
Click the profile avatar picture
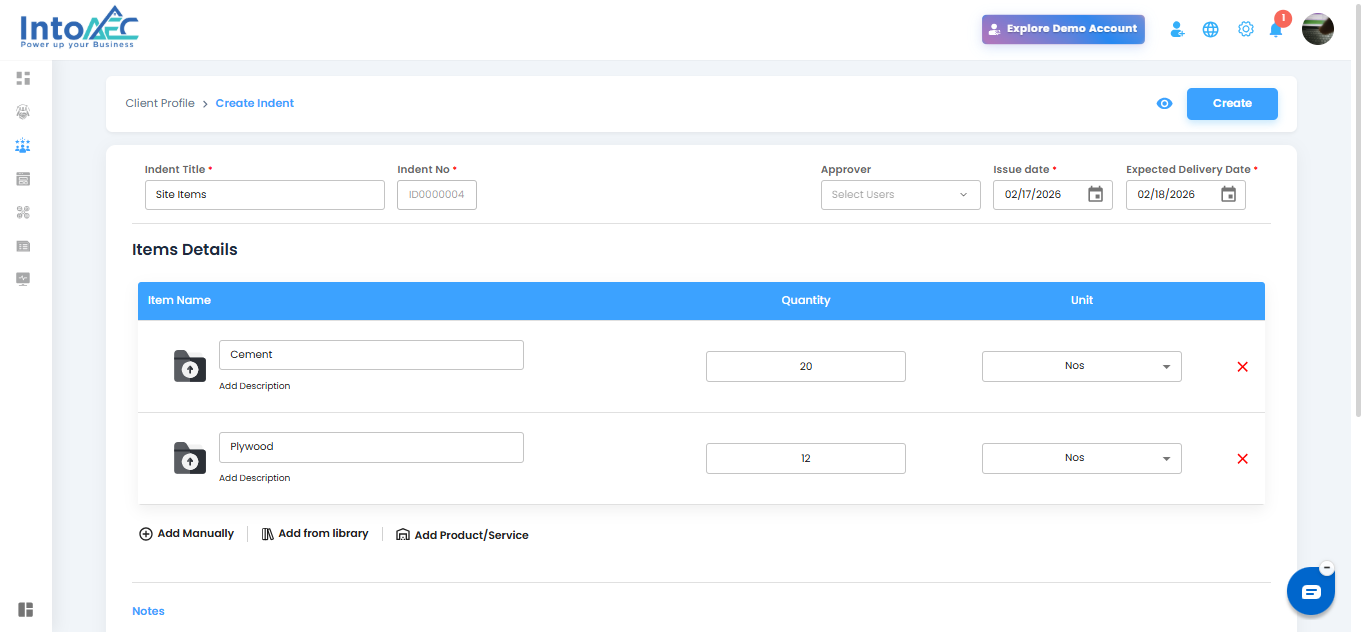[x=1318, y=29]
